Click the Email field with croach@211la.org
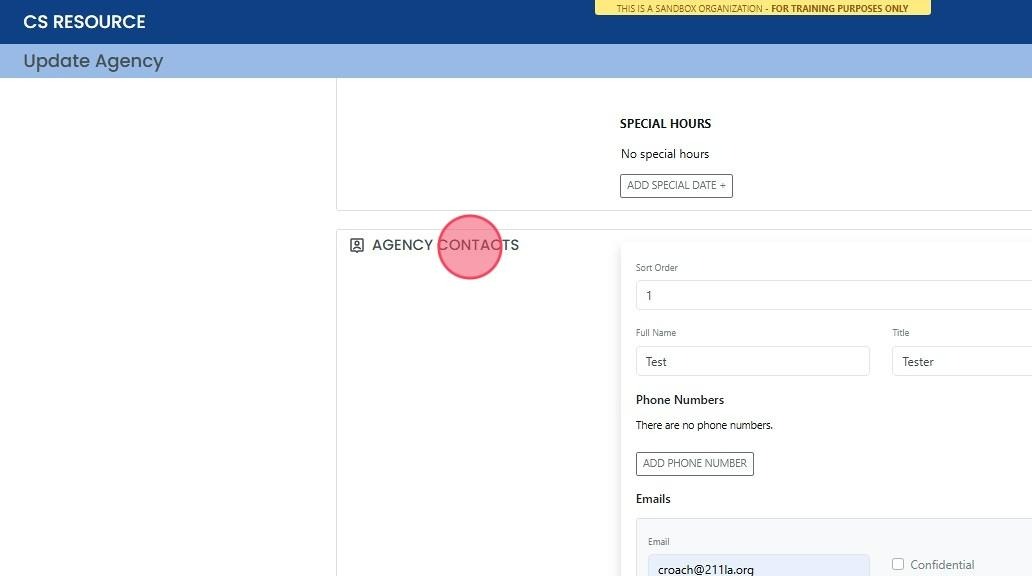This screenshot has width=1032, height=576. [758, 568]
